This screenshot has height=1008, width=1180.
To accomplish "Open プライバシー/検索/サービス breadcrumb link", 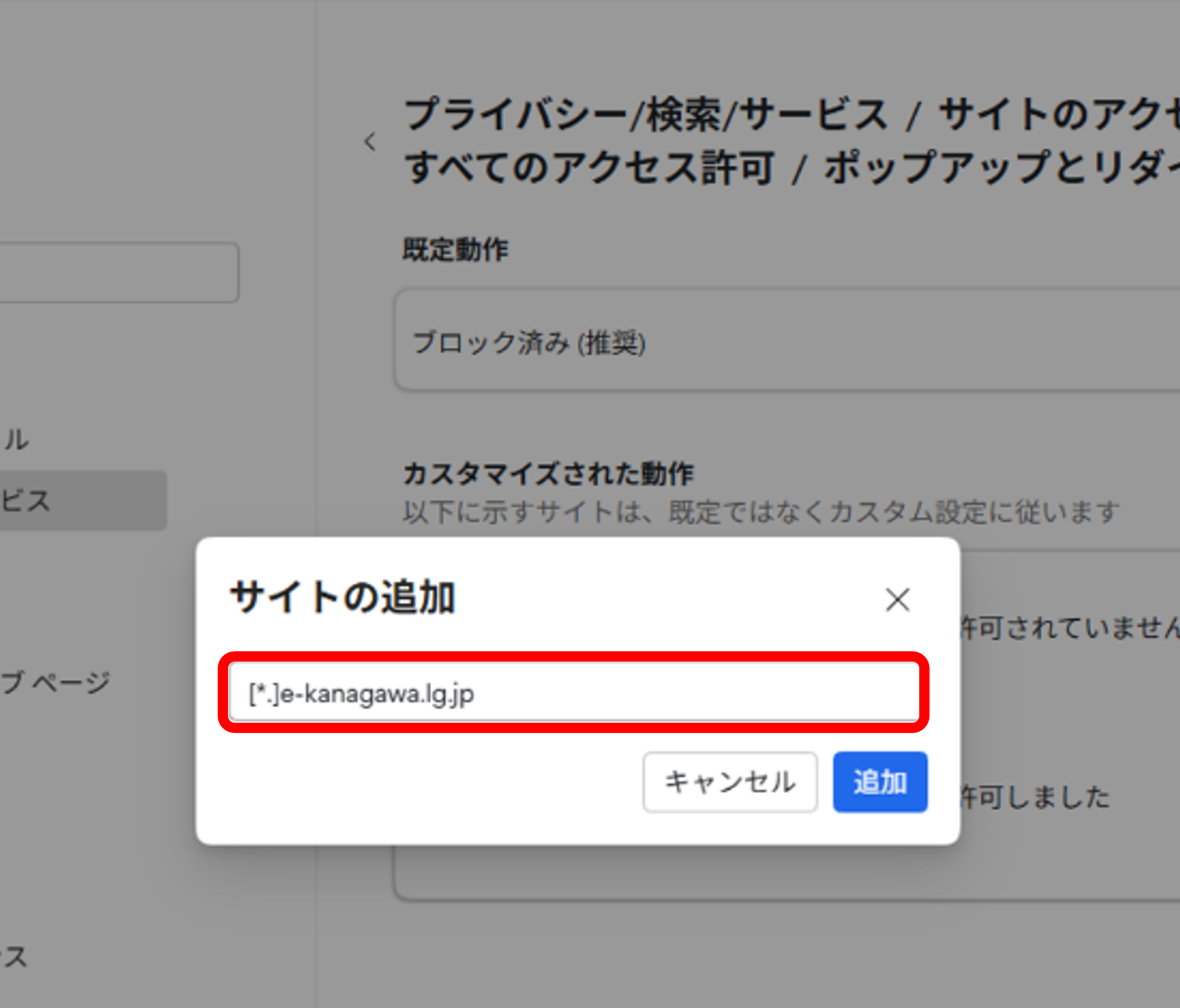I will click(646, 115).
